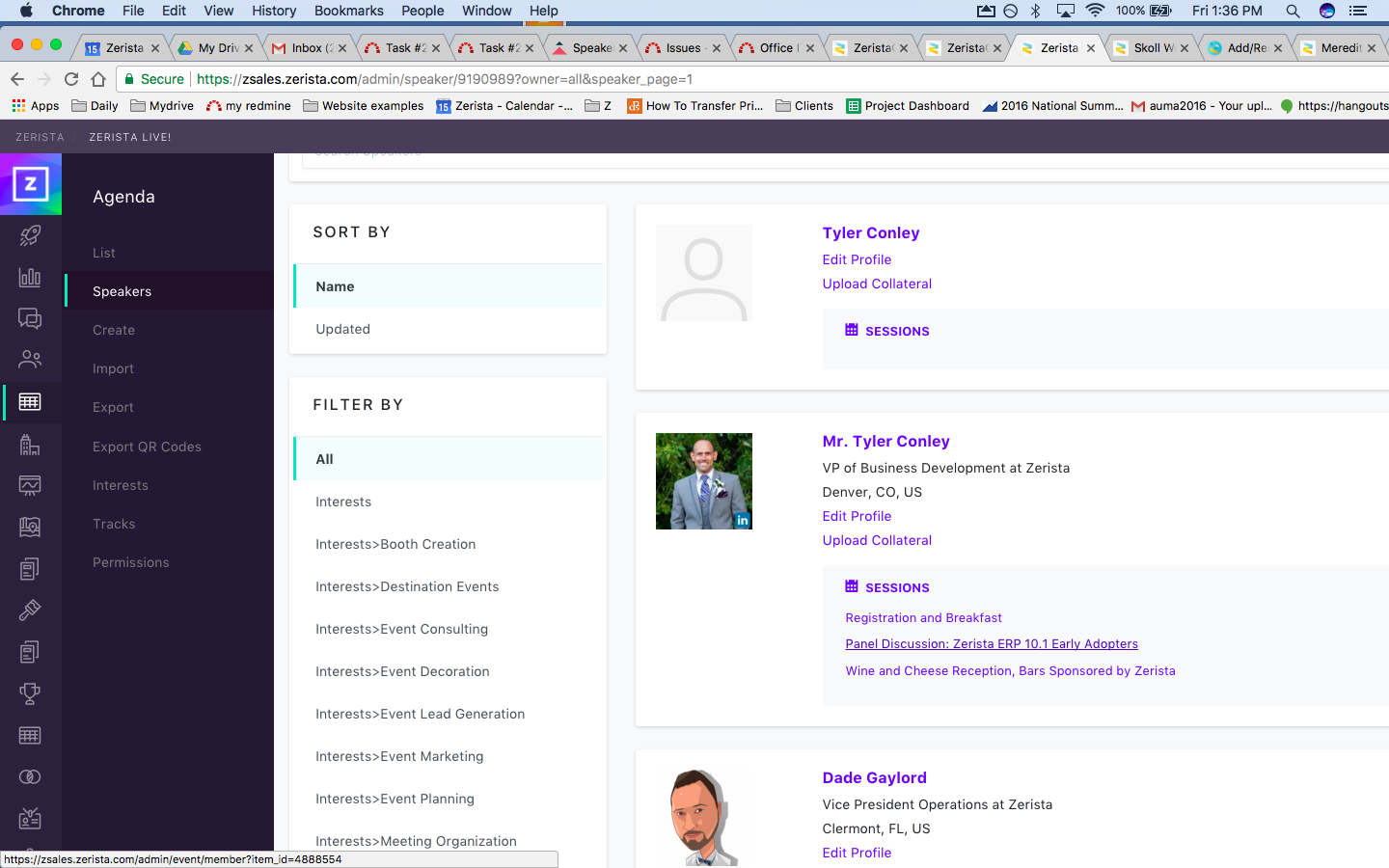Viewport: 1389px width, 868px height.
Task: Open the overlapping circles sidebar icon
Action: 30,776
